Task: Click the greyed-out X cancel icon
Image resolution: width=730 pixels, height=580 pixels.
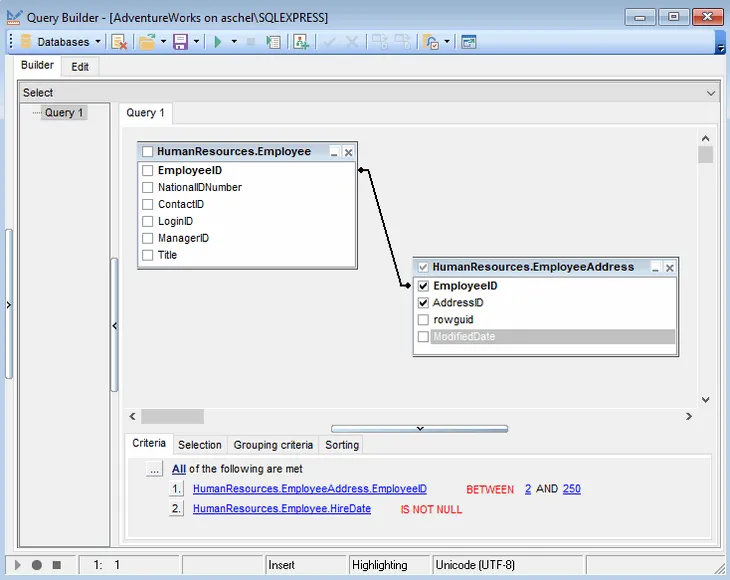Action: pos(352,42)
